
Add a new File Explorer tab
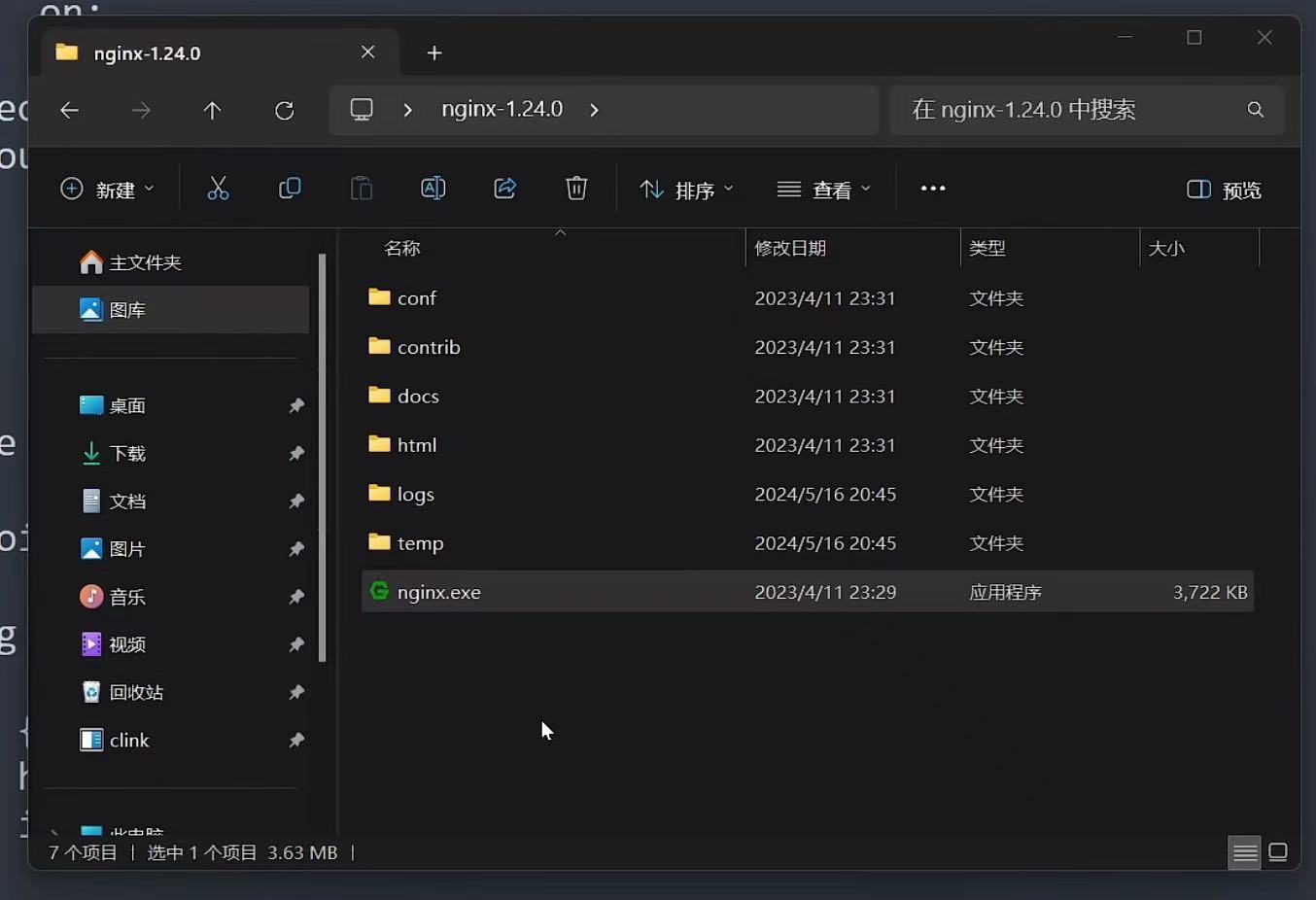pos(434,53)
